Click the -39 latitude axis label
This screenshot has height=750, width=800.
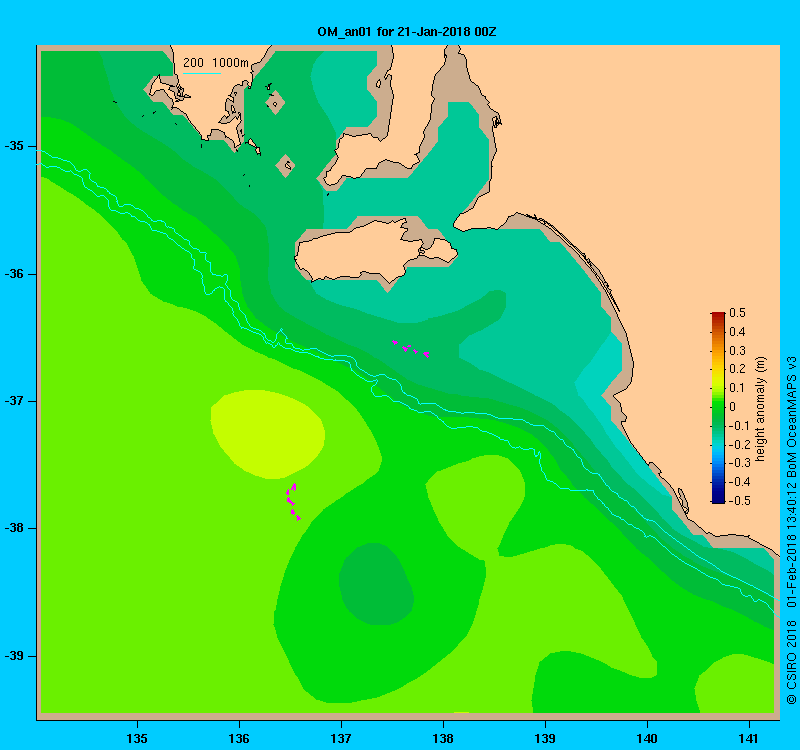click(14, 656)
